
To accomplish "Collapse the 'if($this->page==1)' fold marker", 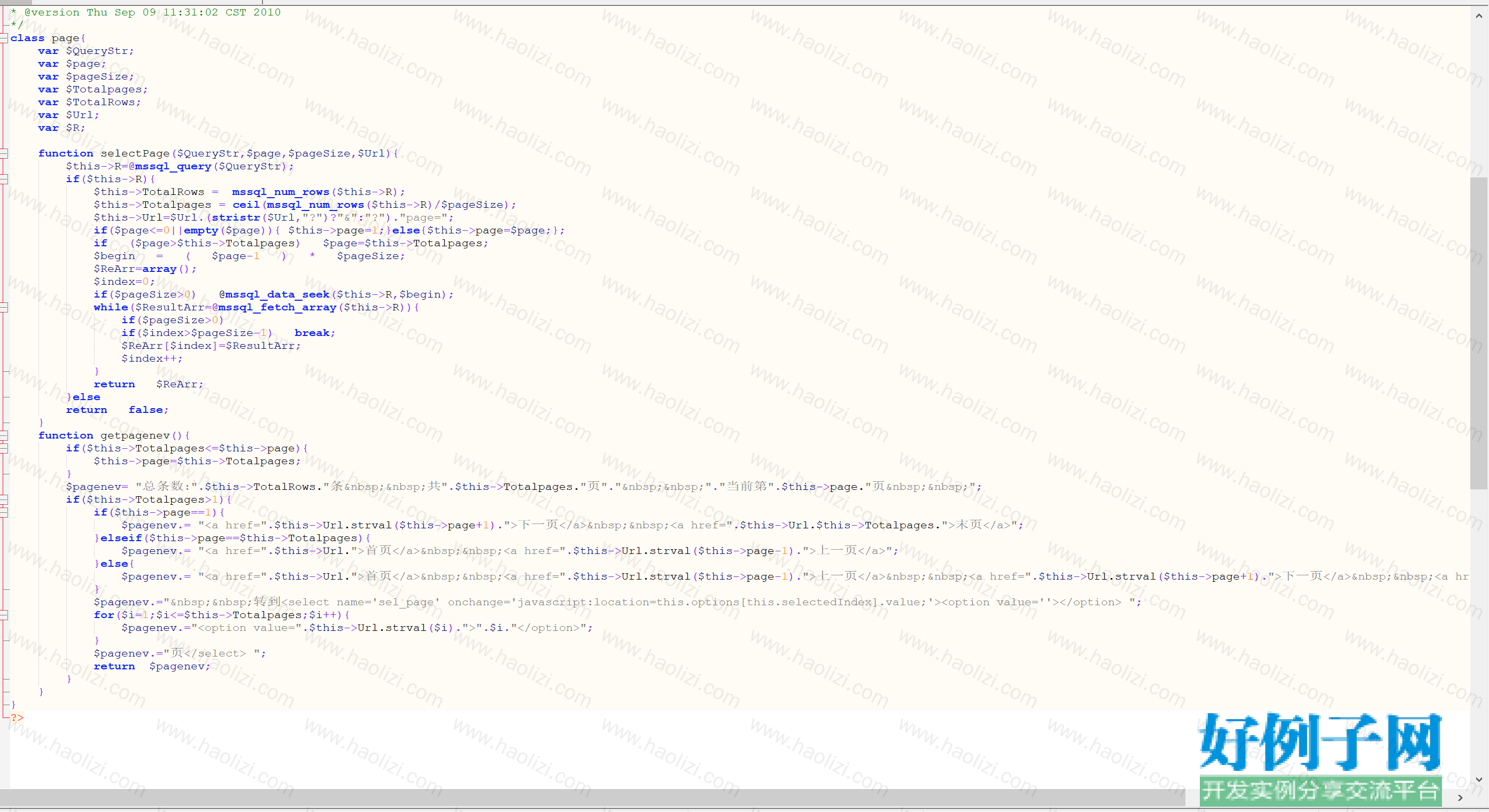I will (x=4, y=513).
